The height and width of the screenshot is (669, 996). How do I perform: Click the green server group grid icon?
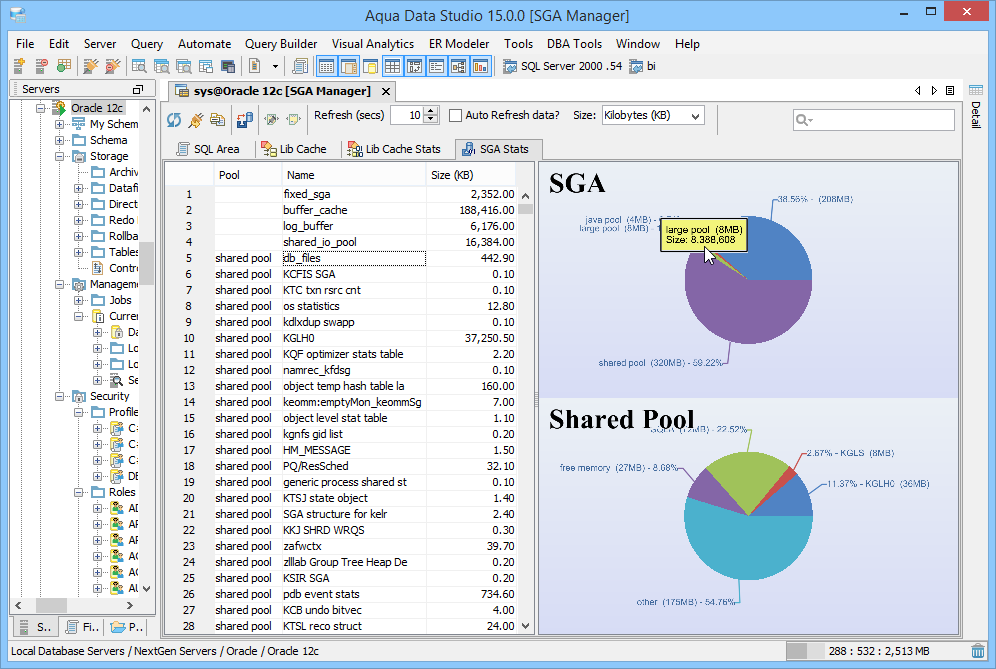pyautogui.click(x=64, y=65)
